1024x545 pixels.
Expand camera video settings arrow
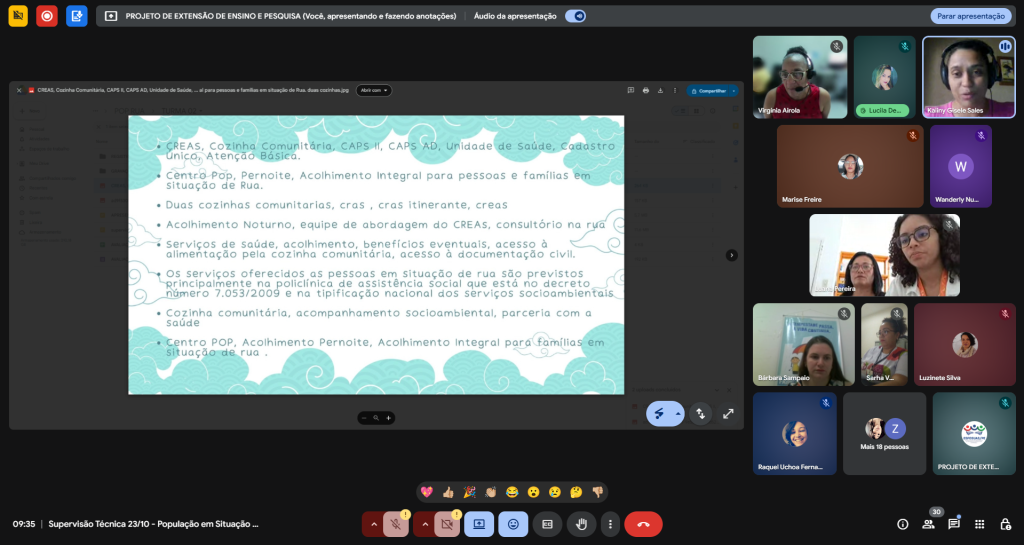pyautogui.click(x=424, y=524)
